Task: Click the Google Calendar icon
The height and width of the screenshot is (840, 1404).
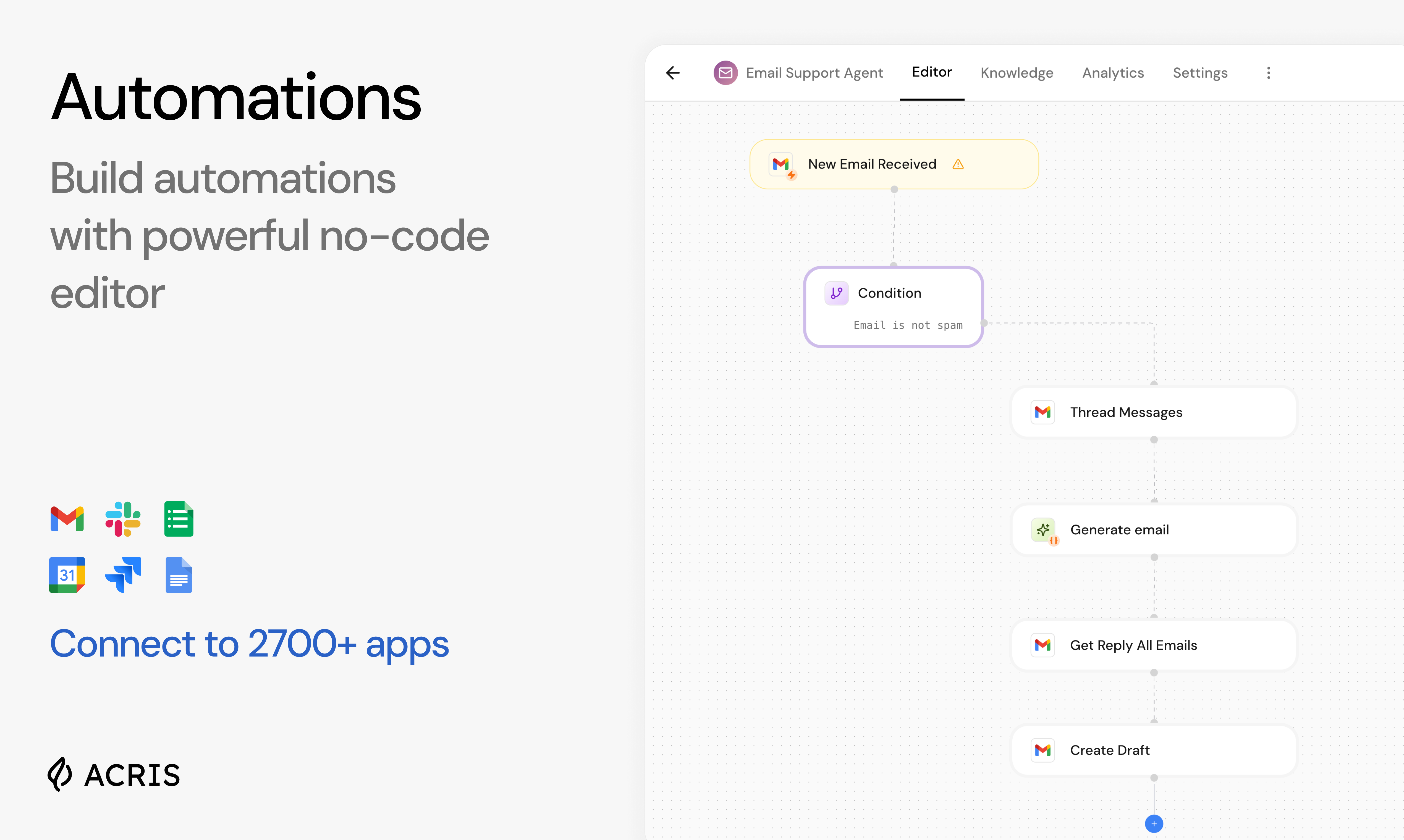Action: (x=67, y=575)
